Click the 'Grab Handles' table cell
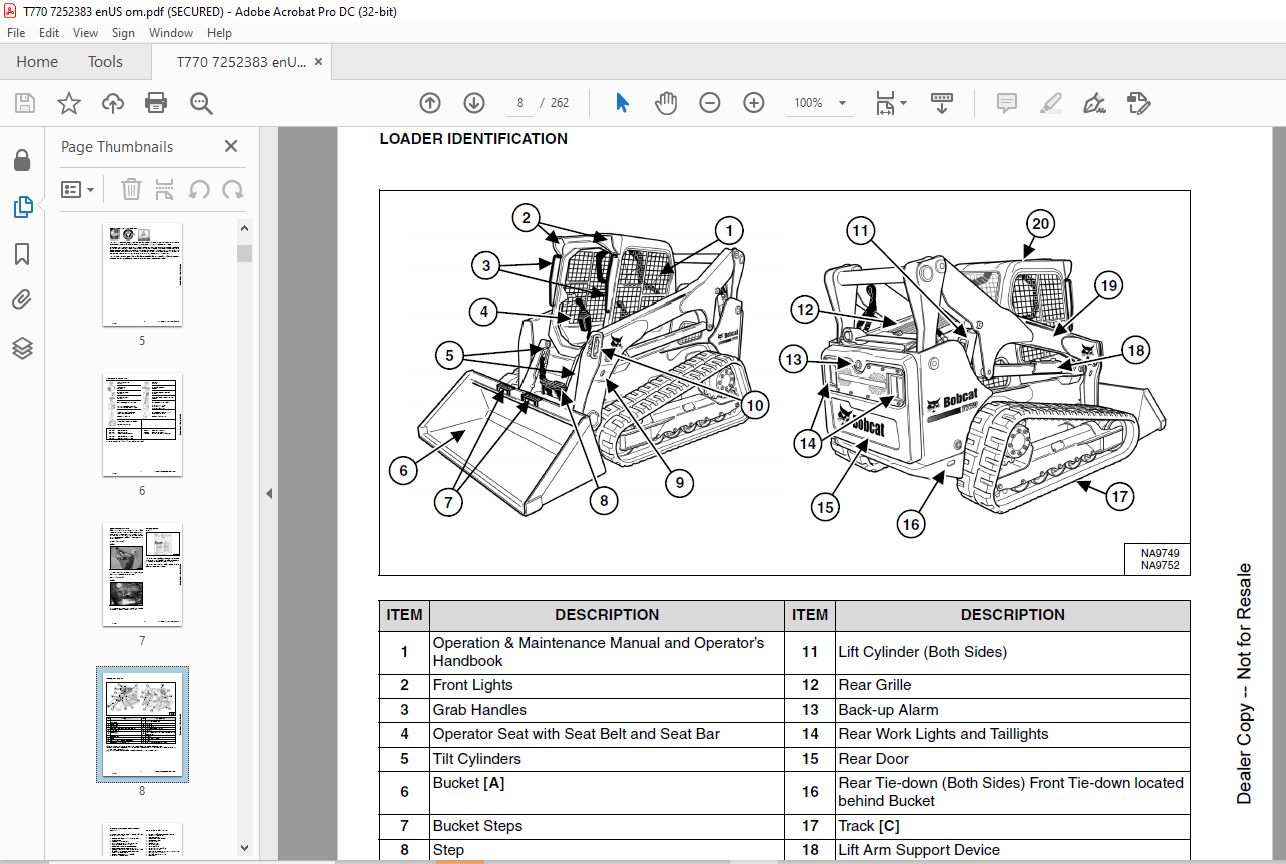The image size is (1286, 864). pyautogui.click(x=607, y=710)
